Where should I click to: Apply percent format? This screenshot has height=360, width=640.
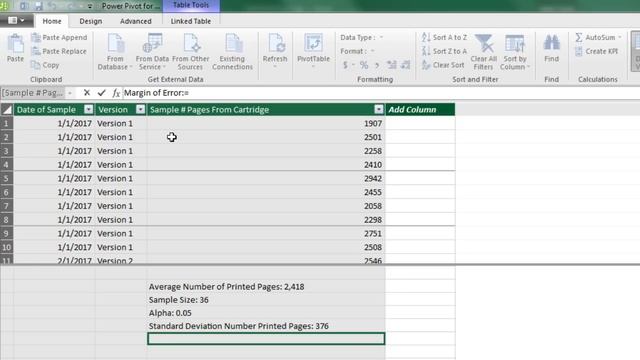364,65
